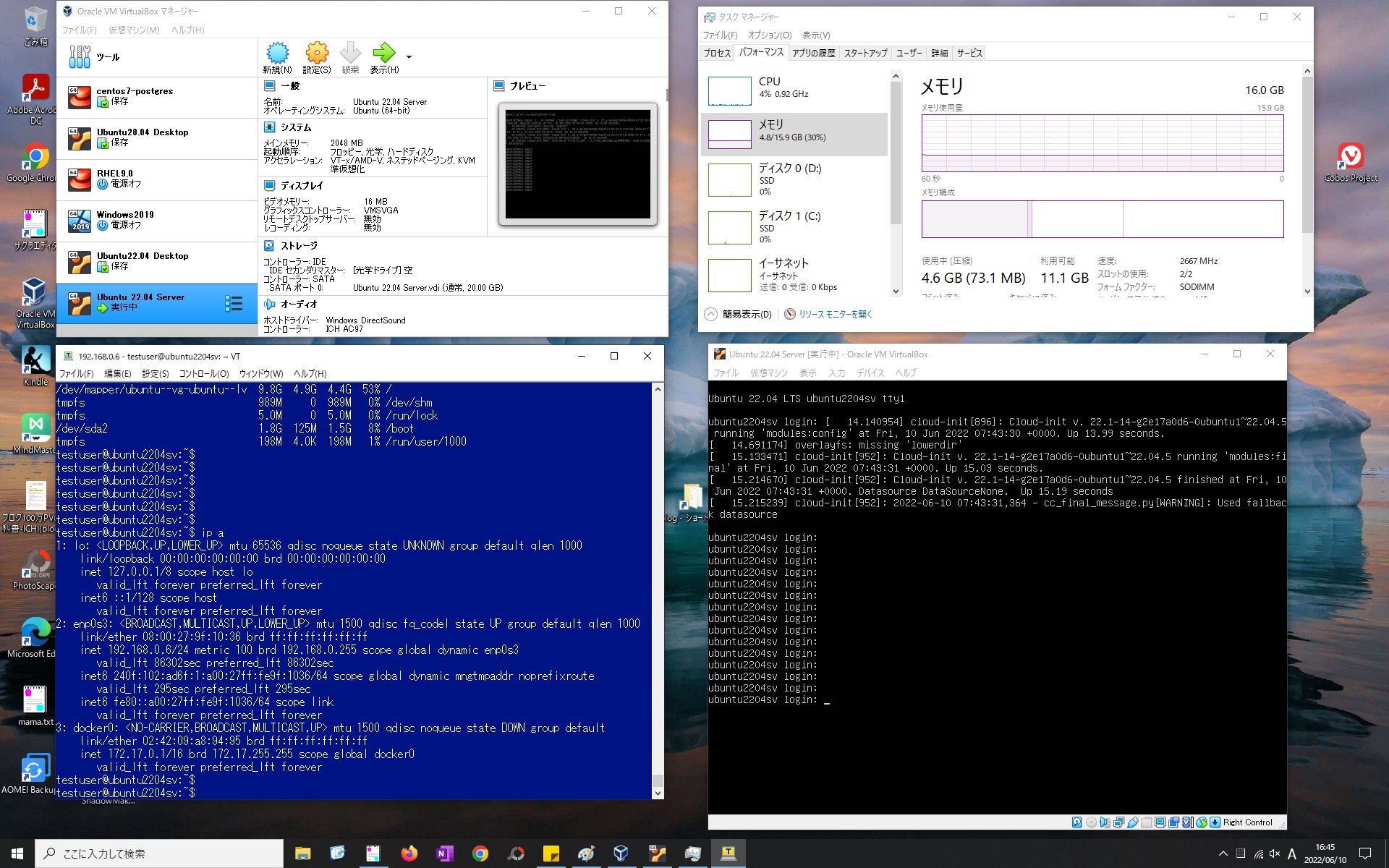Viewport: 1389px width, 868px height.
Task: Collapse the System (システム) section header
Action: (x=296, y=127)
